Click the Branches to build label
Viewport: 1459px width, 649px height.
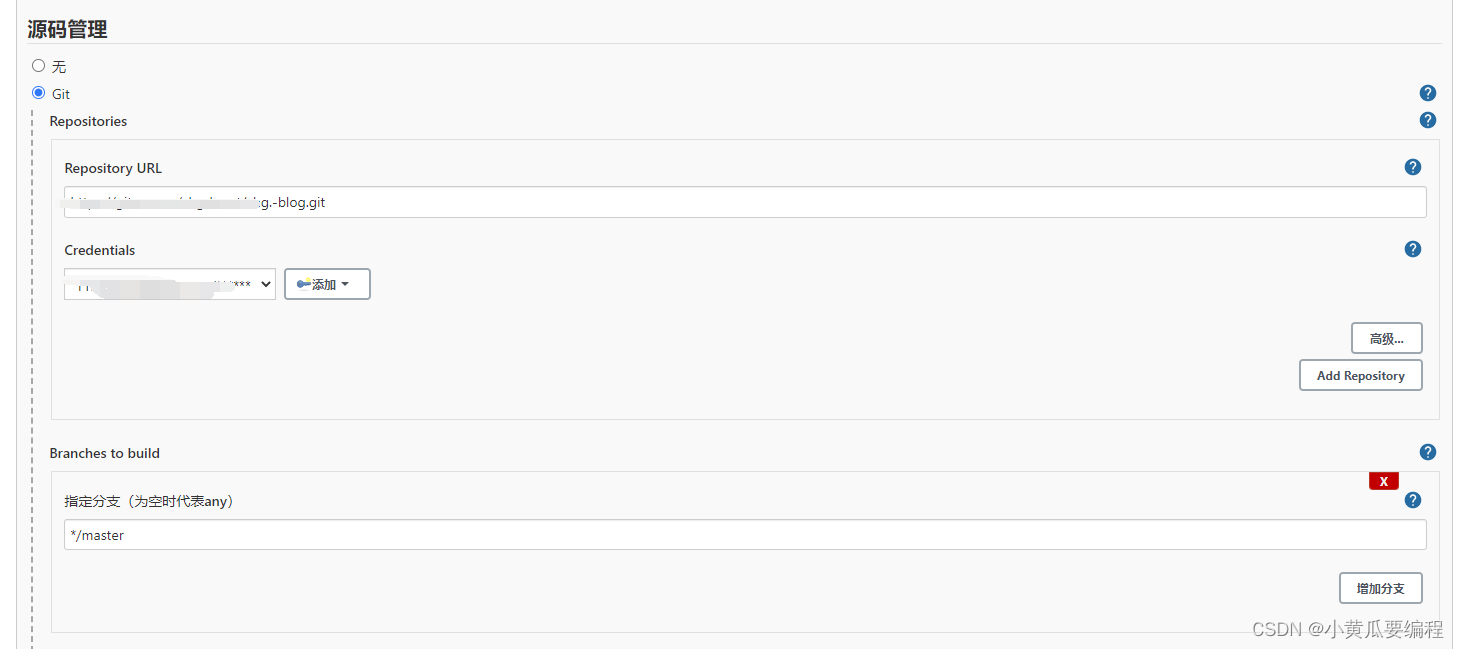click(x=105, y=453)
